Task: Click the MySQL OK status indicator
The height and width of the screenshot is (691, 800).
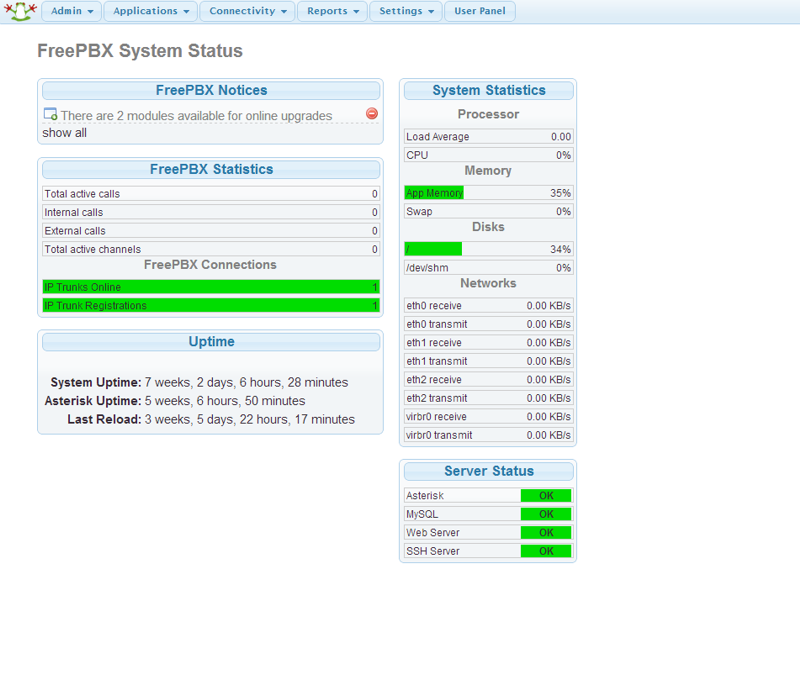Action: pyautogui.click(x=546, y=514)
